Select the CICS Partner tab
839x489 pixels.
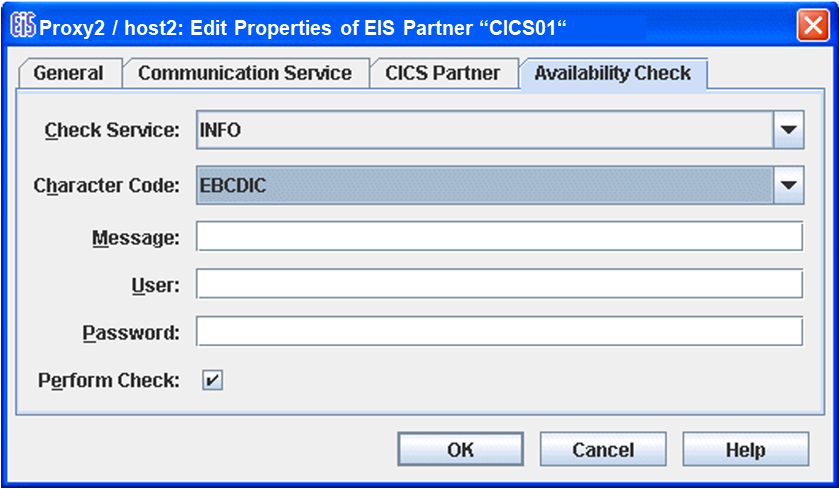click(443, 73)
